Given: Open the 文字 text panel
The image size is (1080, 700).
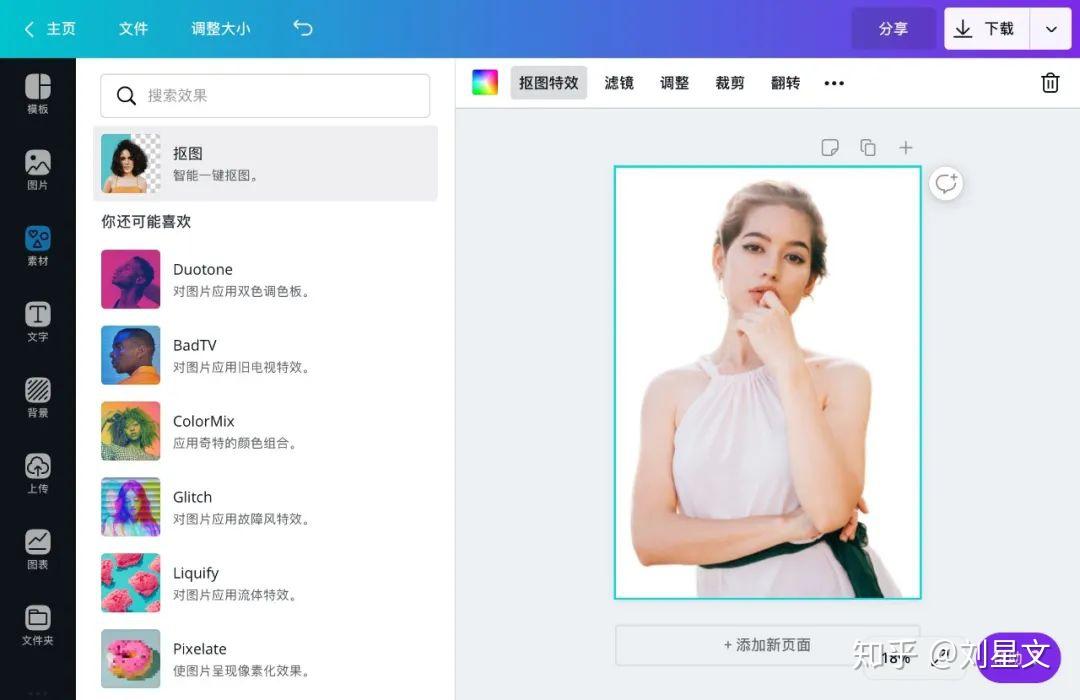Looking at the screenshot, I should pos(37,320).
